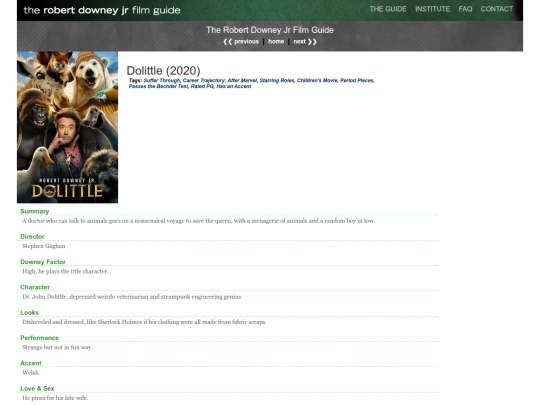Click the accent value 'Welsh.'
The image size is (540, 405).
point(31,373)
